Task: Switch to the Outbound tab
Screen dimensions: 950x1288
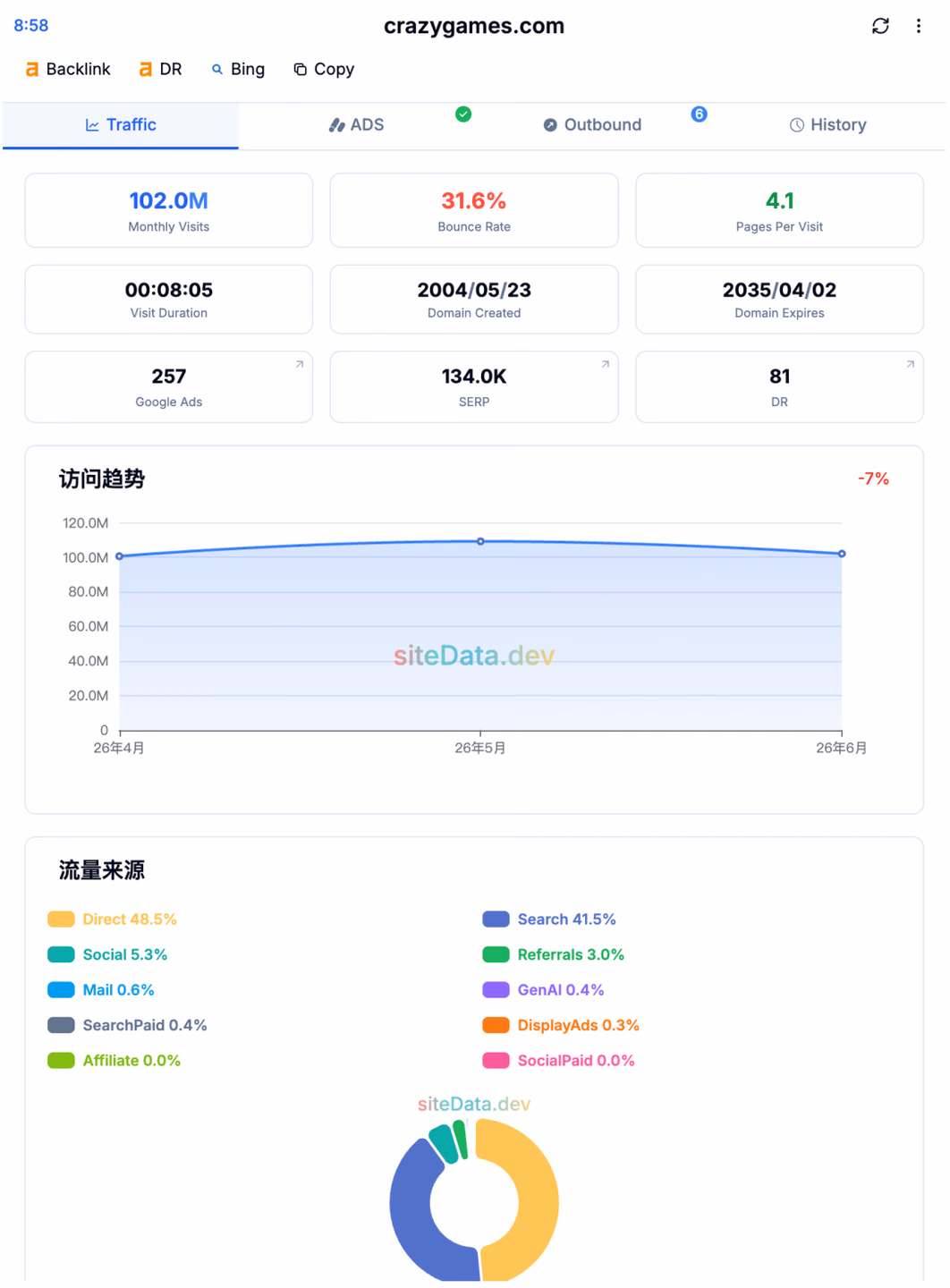Action: click(592, 125)
